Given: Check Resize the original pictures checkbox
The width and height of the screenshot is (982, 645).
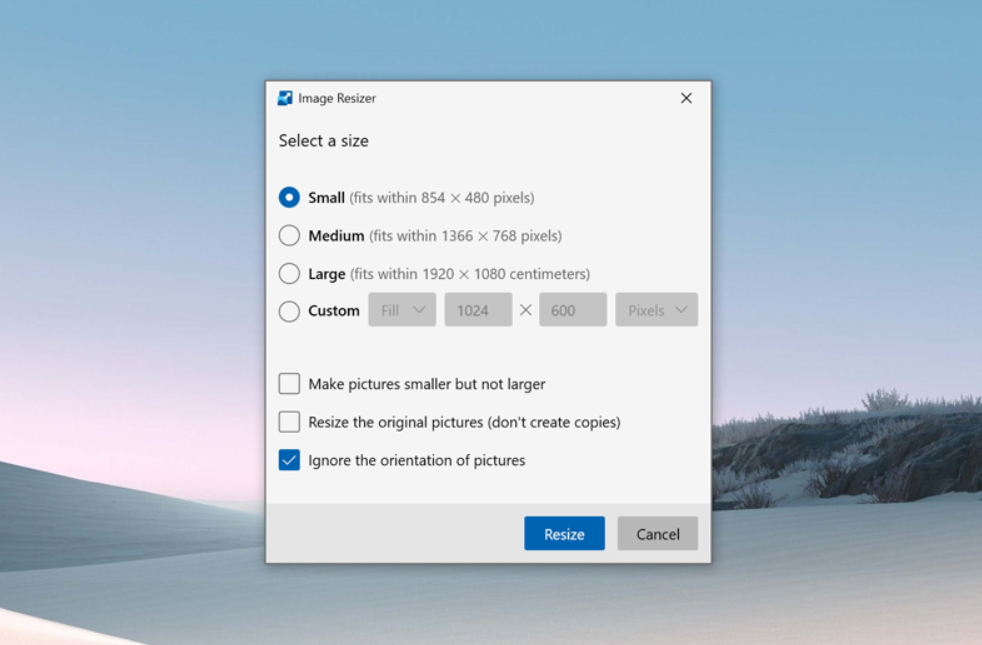Looking at the screenshot, I should [x=289, y=422].
